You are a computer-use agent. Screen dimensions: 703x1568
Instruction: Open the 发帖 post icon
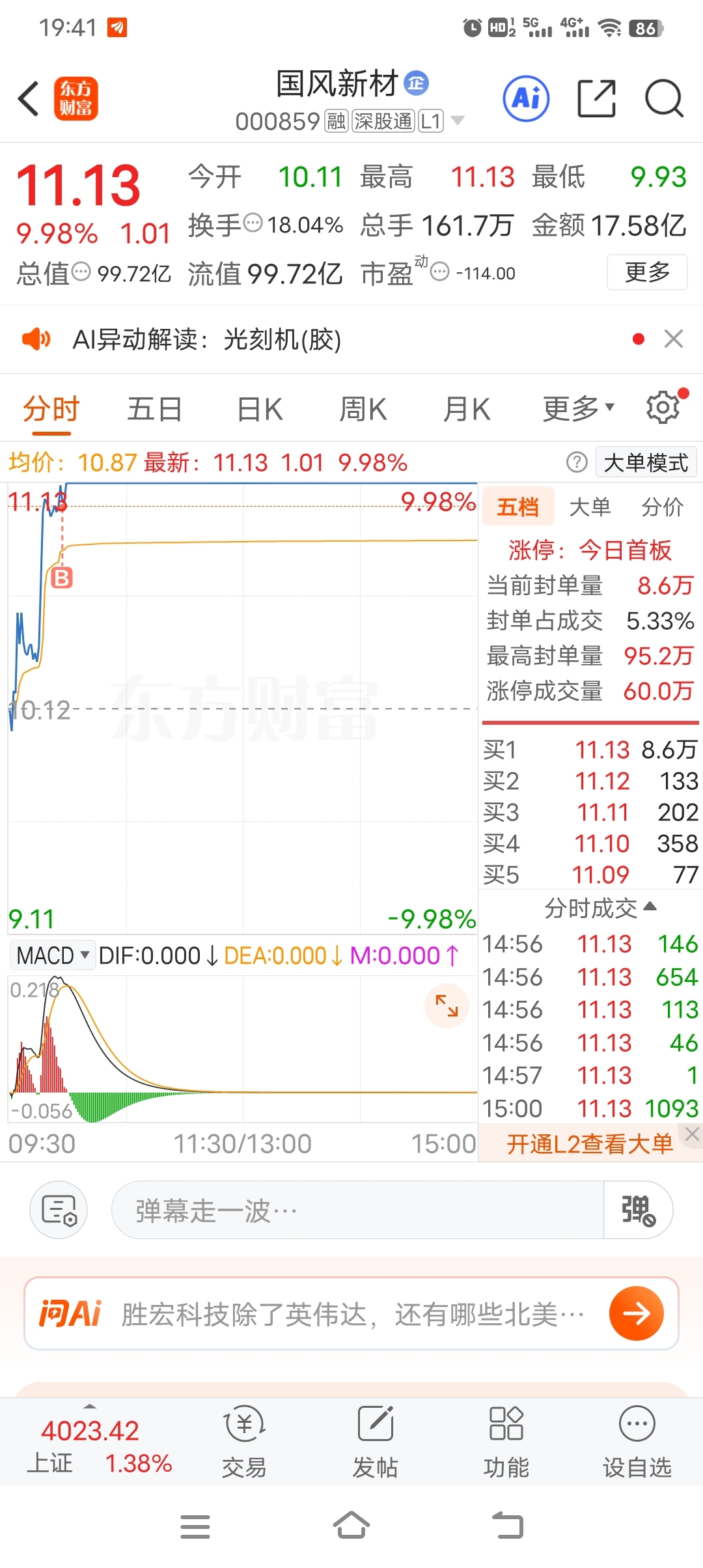376,1443
